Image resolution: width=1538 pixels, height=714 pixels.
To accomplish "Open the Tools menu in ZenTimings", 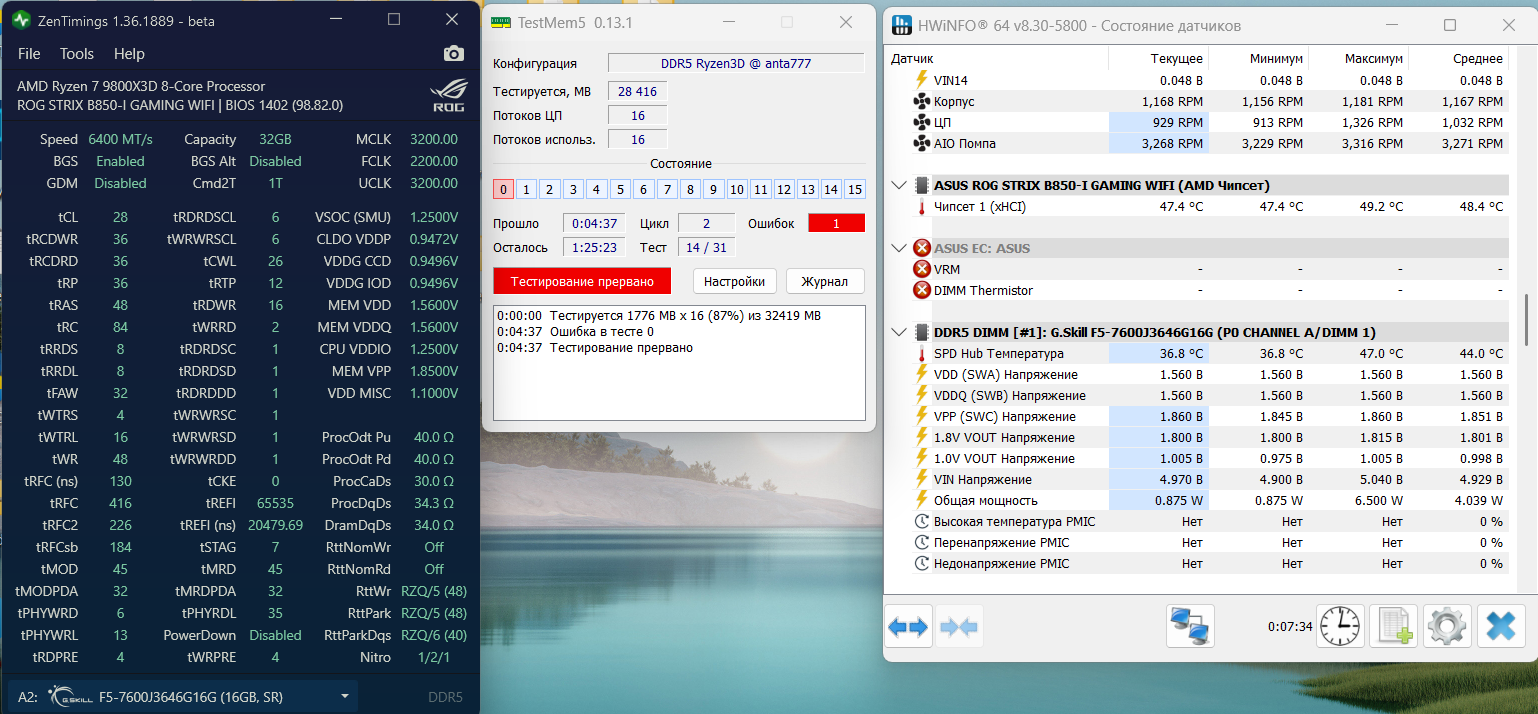I will (77, 54).
